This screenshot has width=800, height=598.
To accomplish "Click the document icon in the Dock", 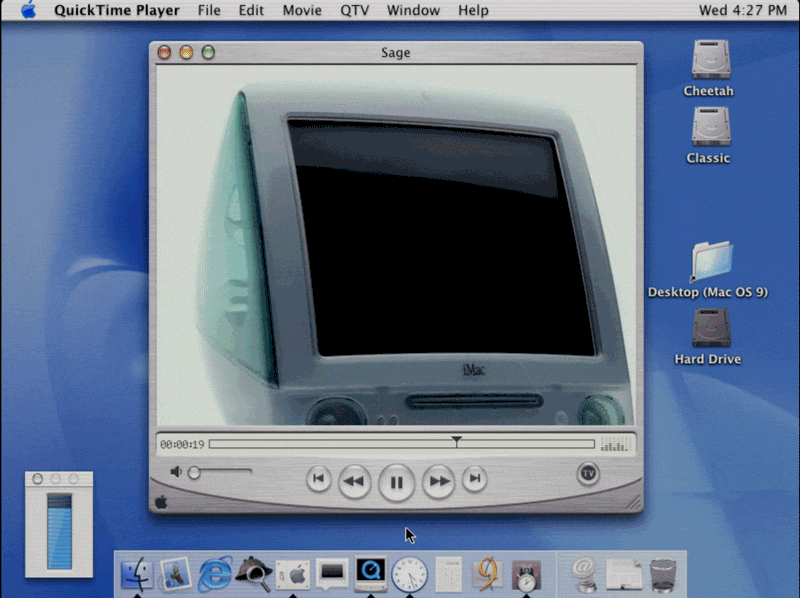I will [624, 575].
